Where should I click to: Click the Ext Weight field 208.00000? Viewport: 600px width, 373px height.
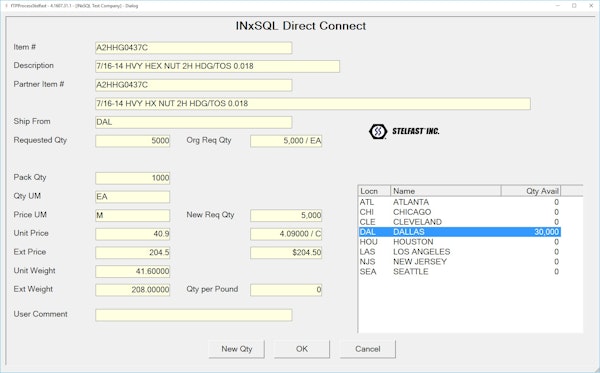(132, 290)
